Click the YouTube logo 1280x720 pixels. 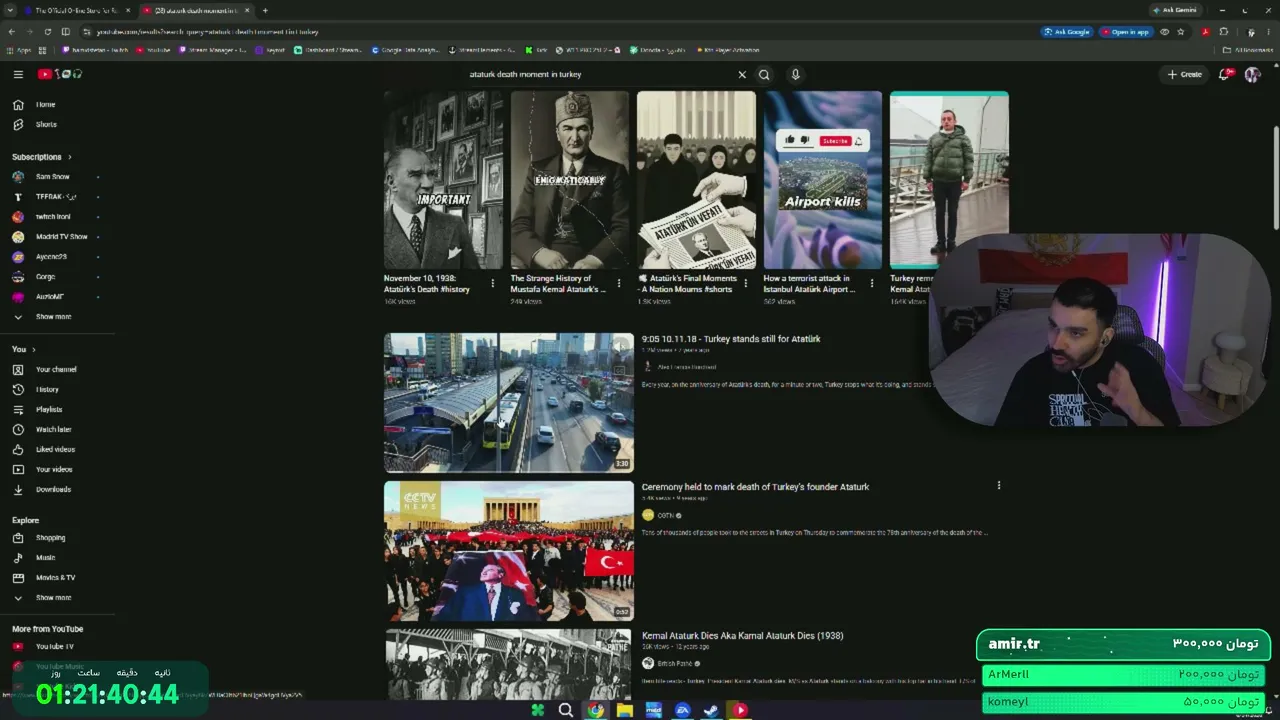click(x=60, y=74)
